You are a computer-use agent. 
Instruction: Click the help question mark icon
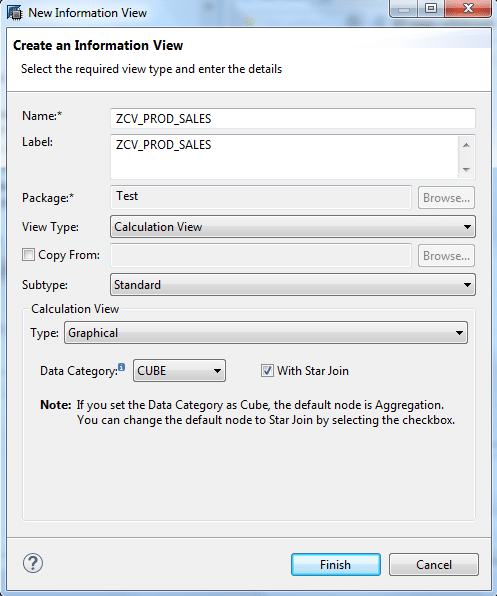click(33, 563)
